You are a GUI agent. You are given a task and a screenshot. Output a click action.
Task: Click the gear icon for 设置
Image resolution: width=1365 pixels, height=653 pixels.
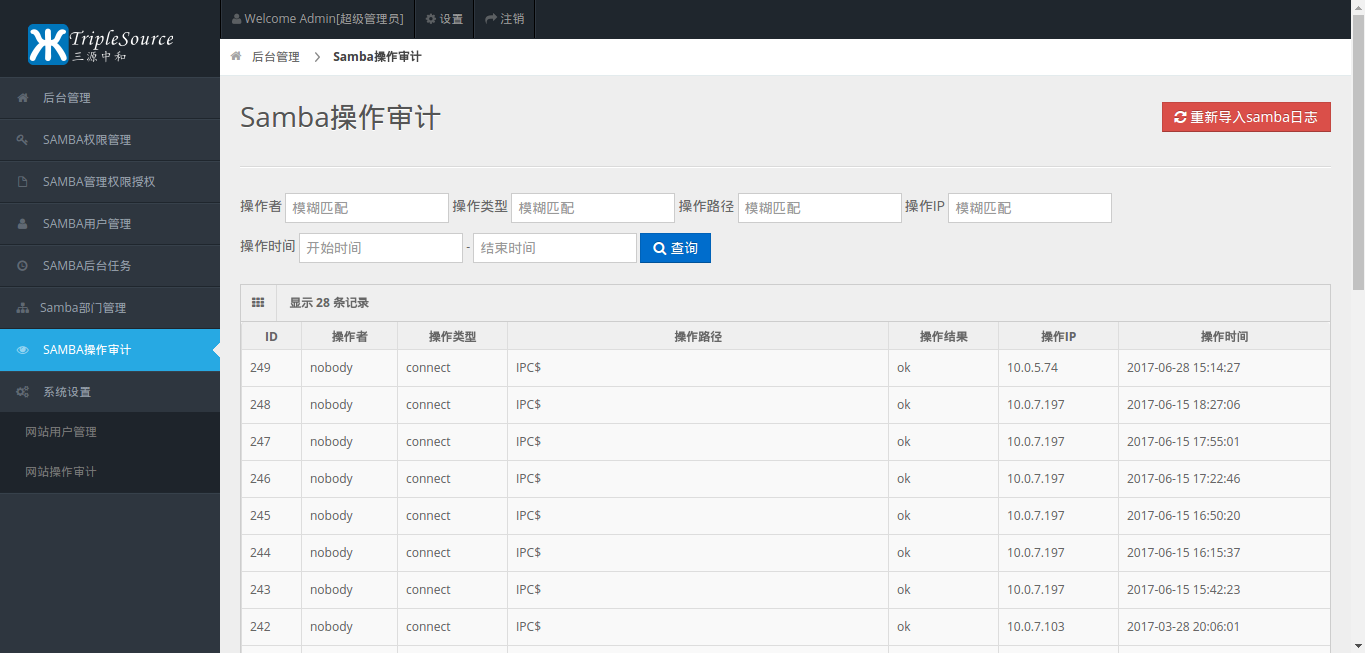click(430, 19)
